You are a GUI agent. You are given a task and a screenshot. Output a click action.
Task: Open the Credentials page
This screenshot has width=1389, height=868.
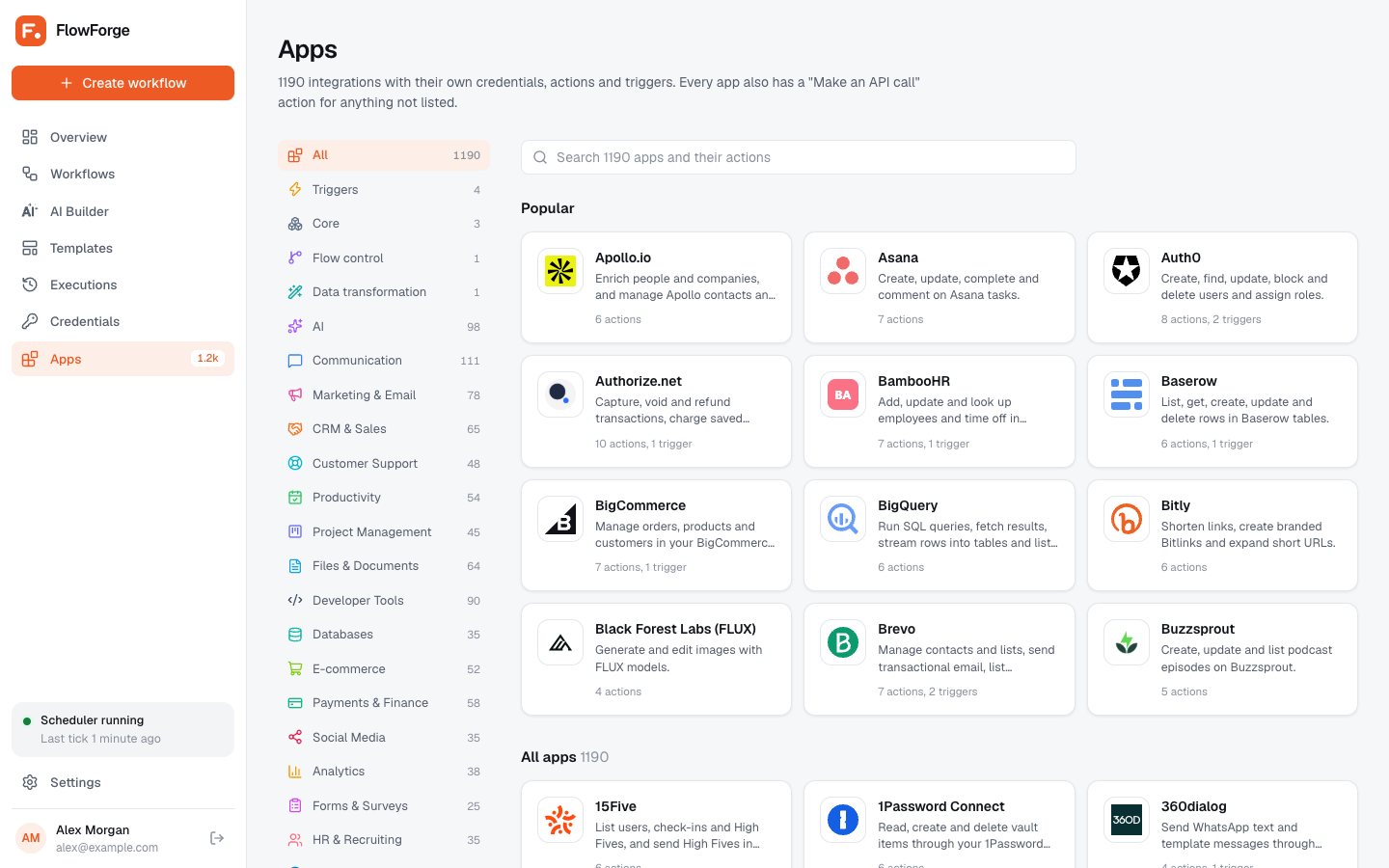[123, 321]
